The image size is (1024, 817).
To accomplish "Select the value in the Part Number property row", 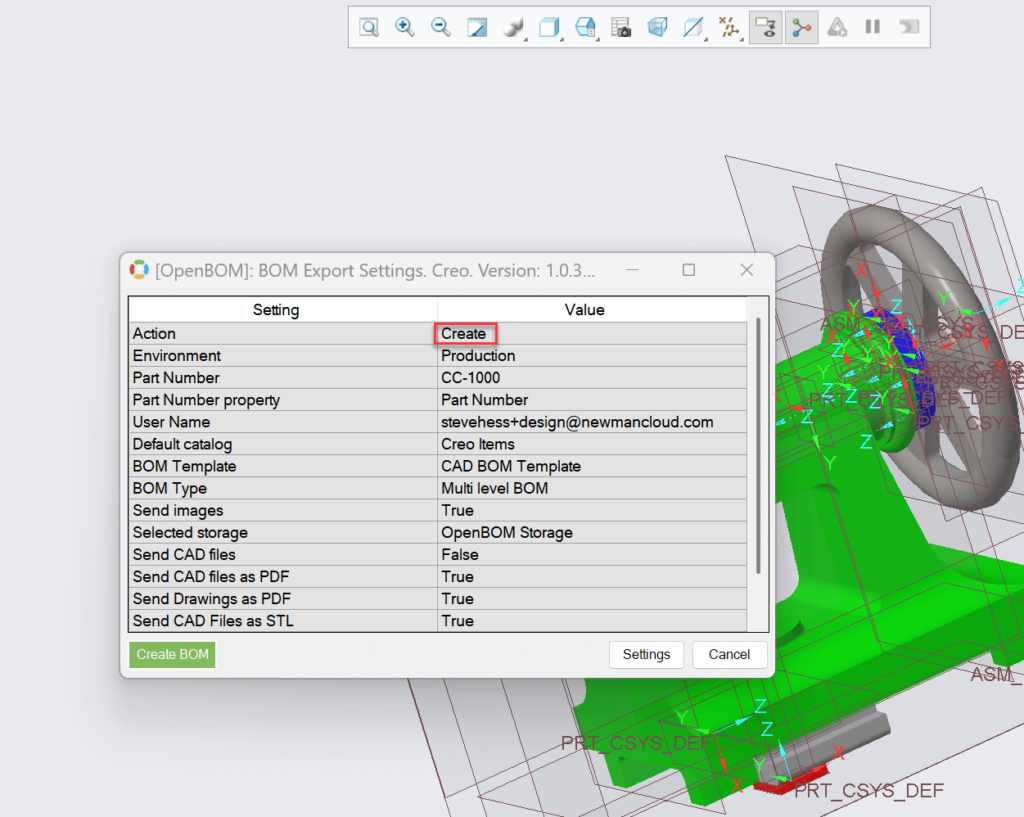I will [x=485, y=400].
